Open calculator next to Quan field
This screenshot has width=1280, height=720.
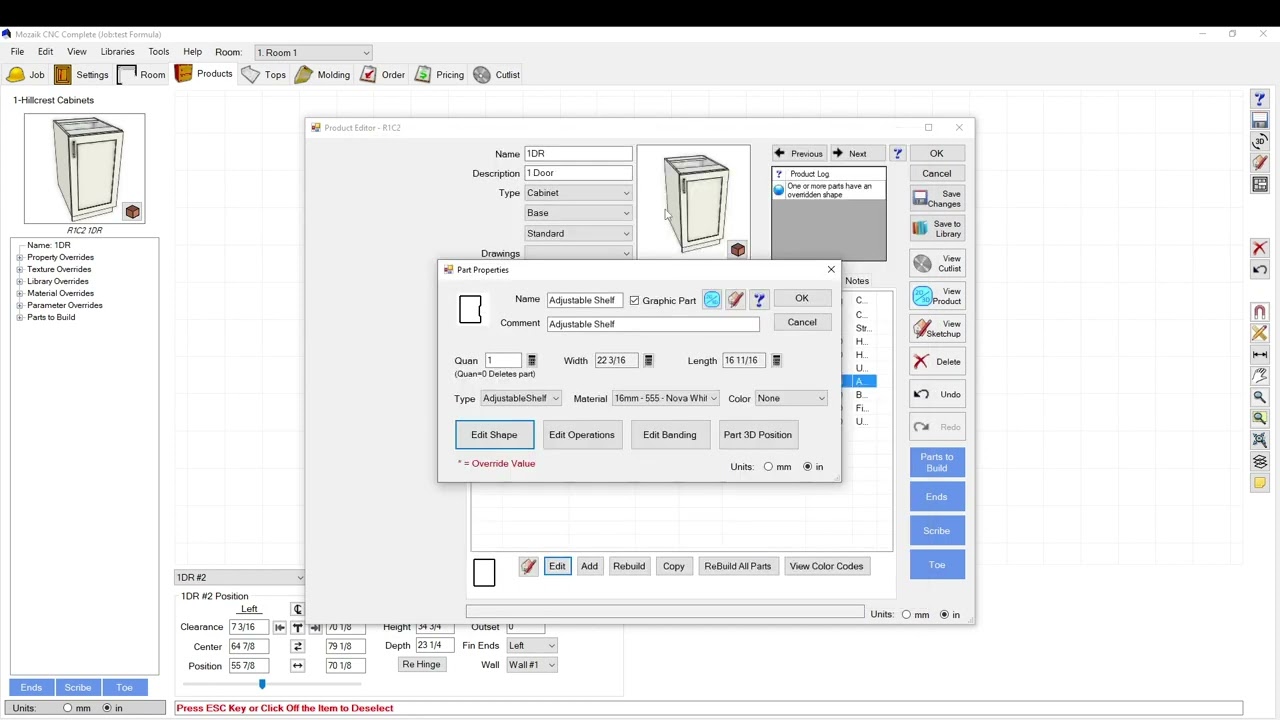532,361
